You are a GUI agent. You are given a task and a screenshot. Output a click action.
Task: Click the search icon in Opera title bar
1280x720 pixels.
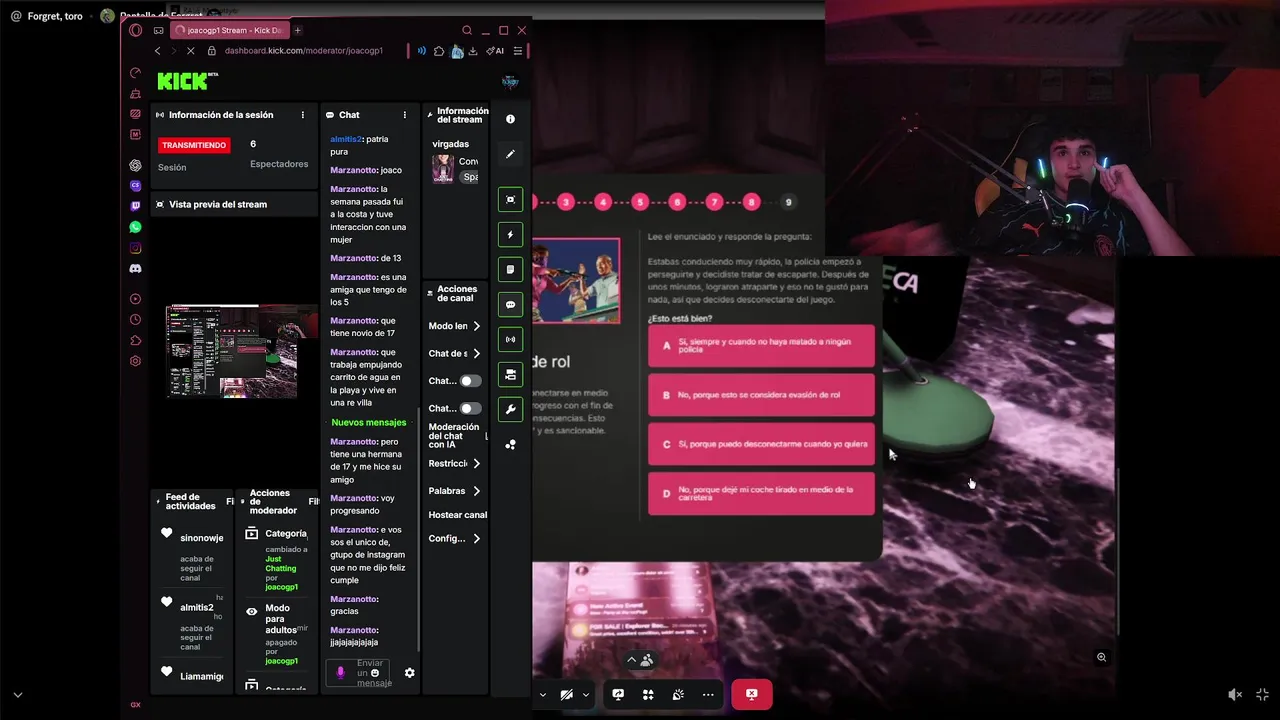pyautogui.click(x=467, y=31)
